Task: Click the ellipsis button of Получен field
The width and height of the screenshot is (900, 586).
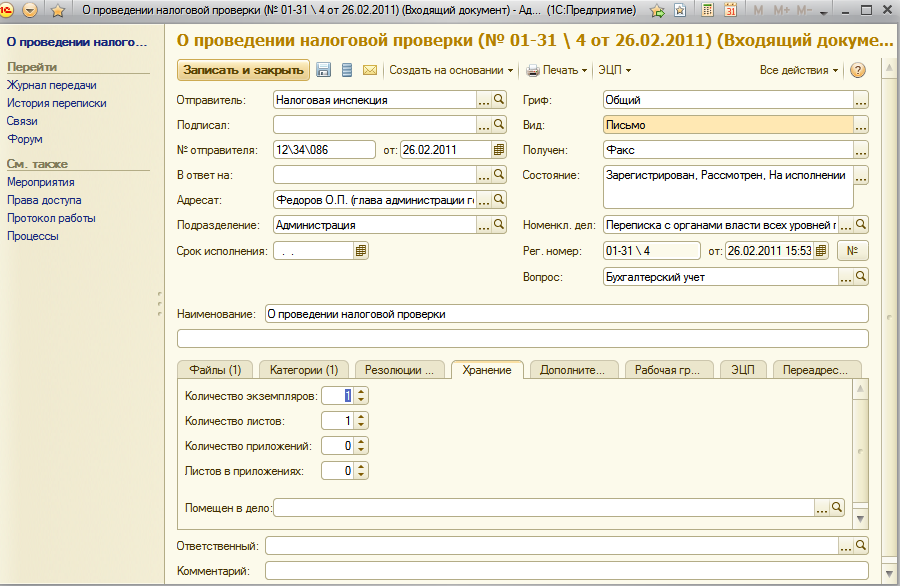Action: pyautogui.click(x=860, y=150)
